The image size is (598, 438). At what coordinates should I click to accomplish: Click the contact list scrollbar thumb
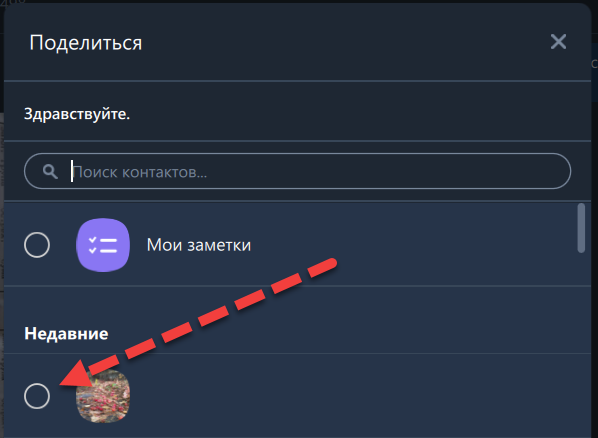point(581,228)
